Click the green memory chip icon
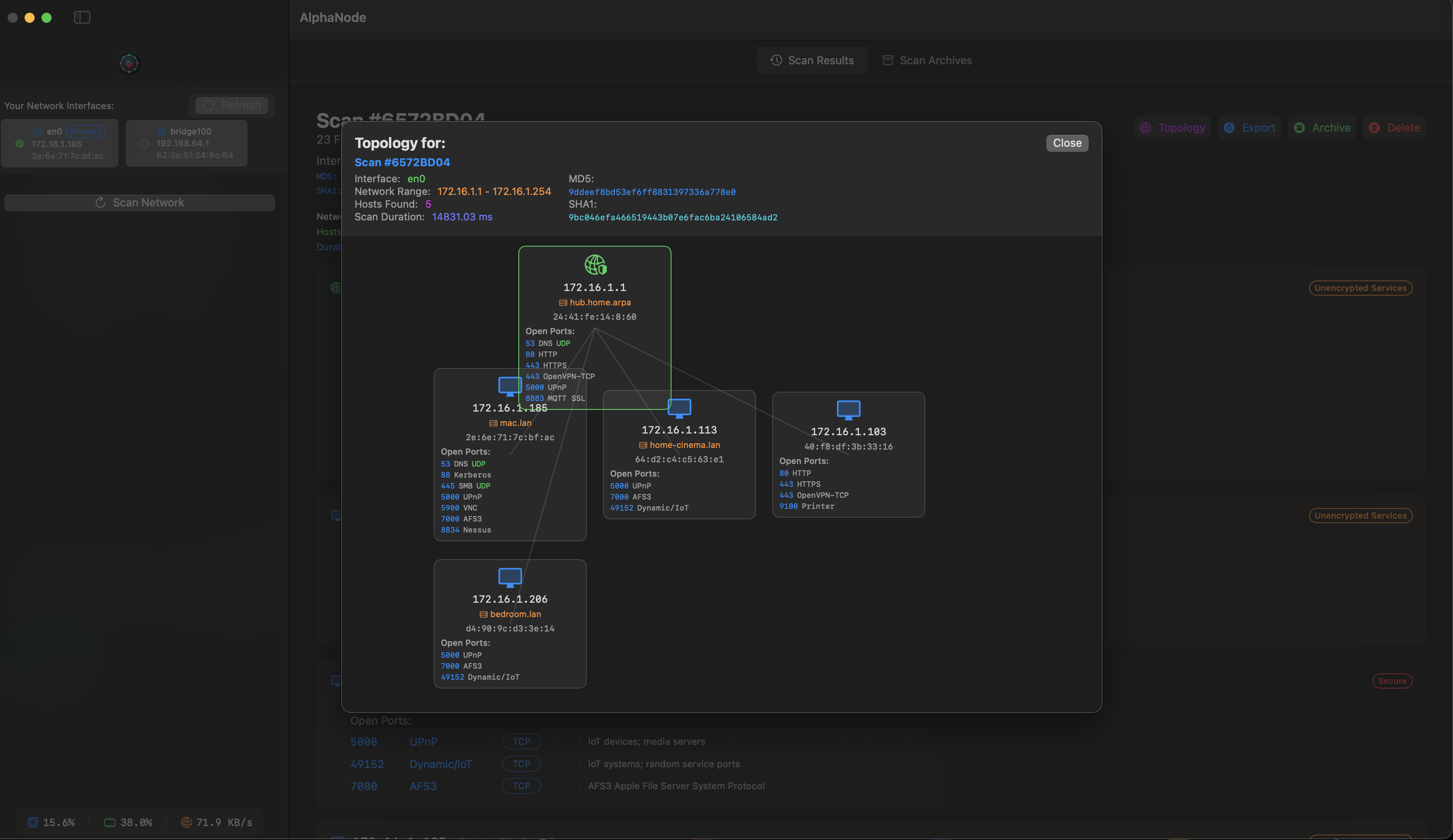1453x840 pixels. tap(110, 822)
